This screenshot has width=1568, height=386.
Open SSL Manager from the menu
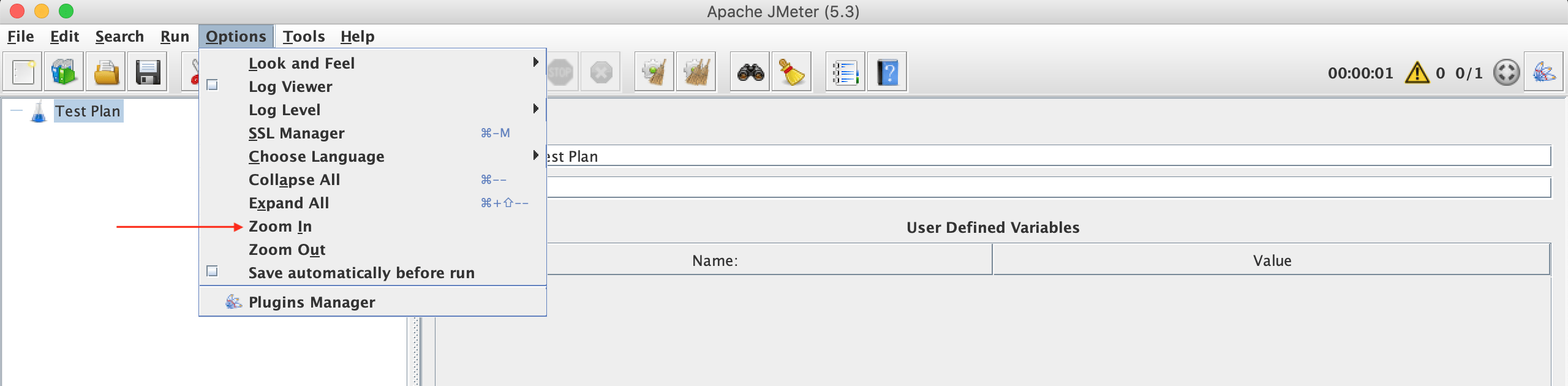(296, 133)
